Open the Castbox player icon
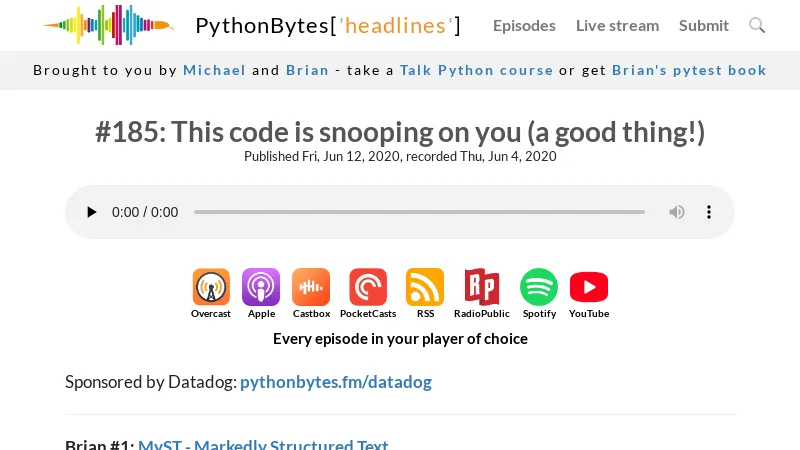Screen dimensions: 800x450 pyautogui.click(x=311, y=287)
